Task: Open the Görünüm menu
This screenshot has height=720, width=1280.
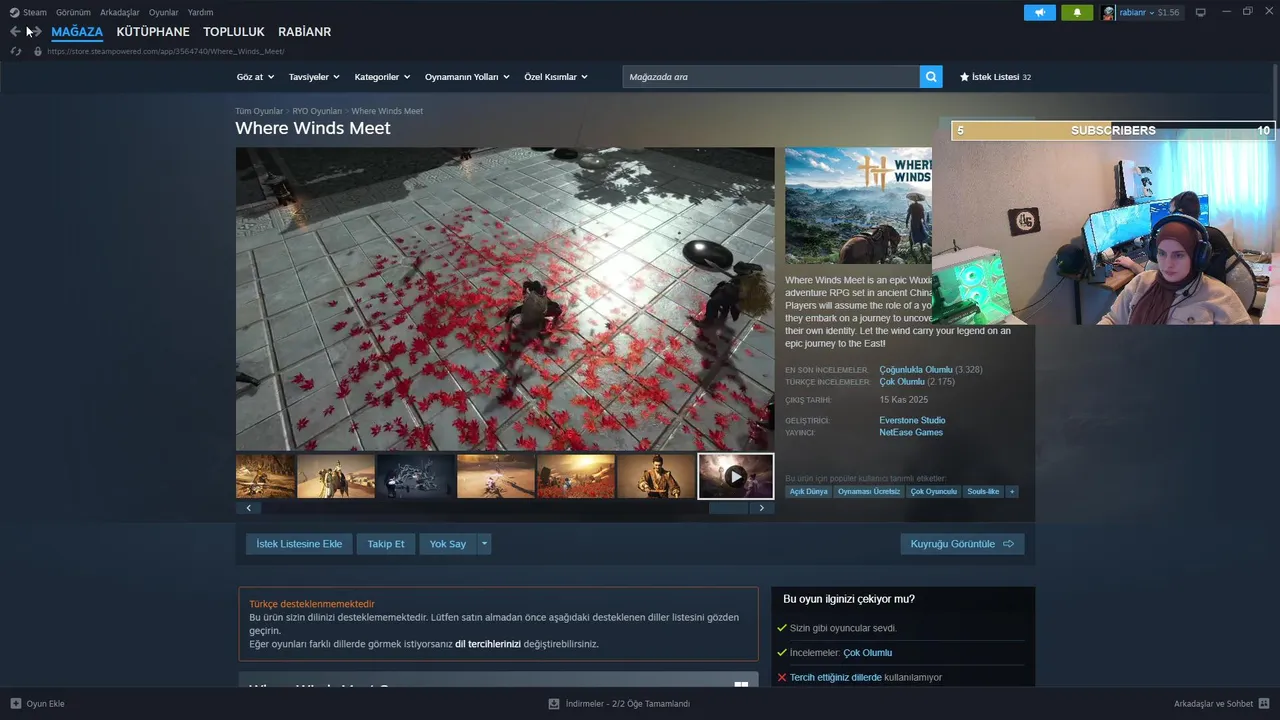Action: [x=73, y=13]
